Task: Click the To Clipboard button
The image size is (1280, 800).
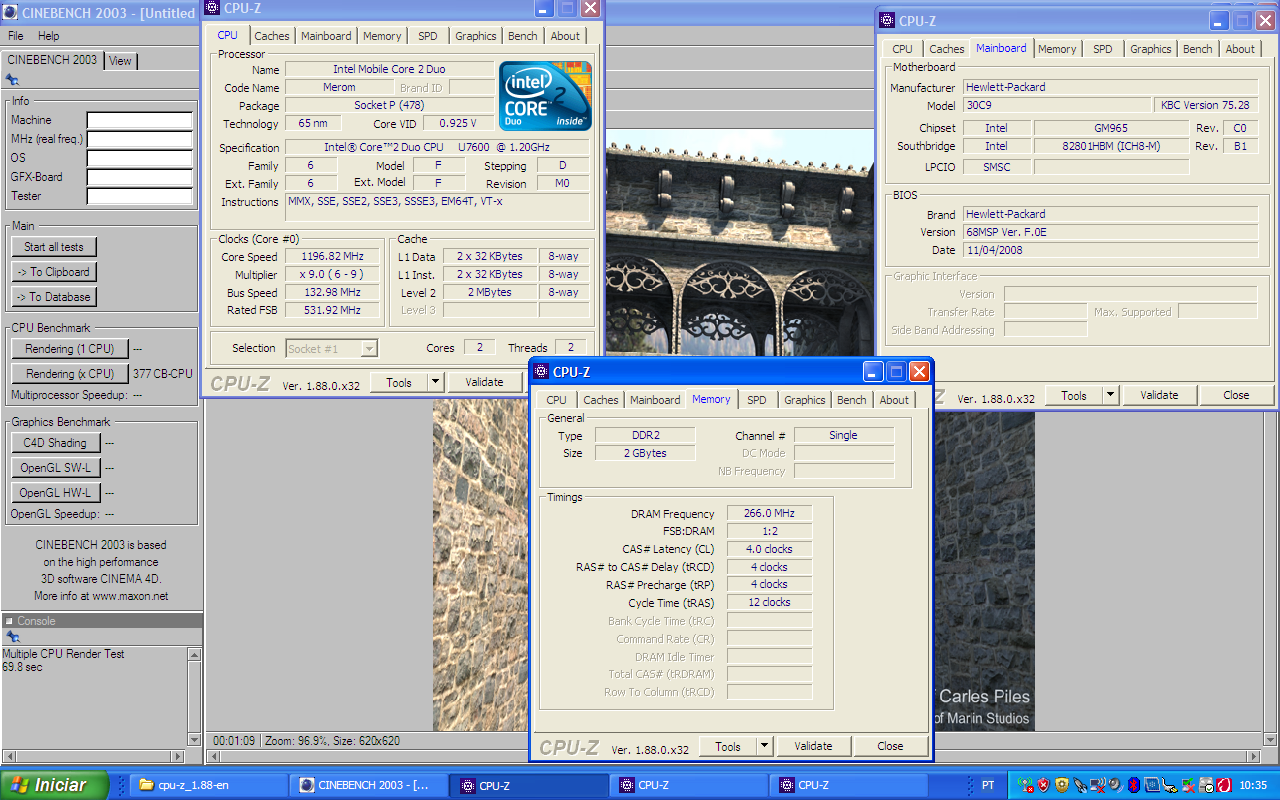Action: [x=54, y=272]
